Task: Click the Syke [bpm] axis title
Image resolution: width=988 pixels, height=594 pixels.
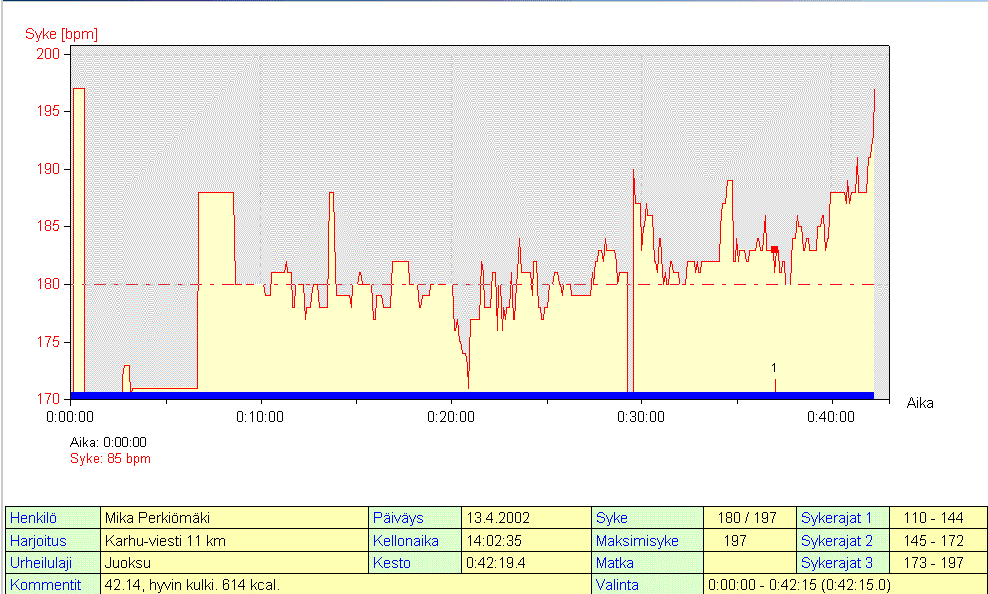Action: 61,34
